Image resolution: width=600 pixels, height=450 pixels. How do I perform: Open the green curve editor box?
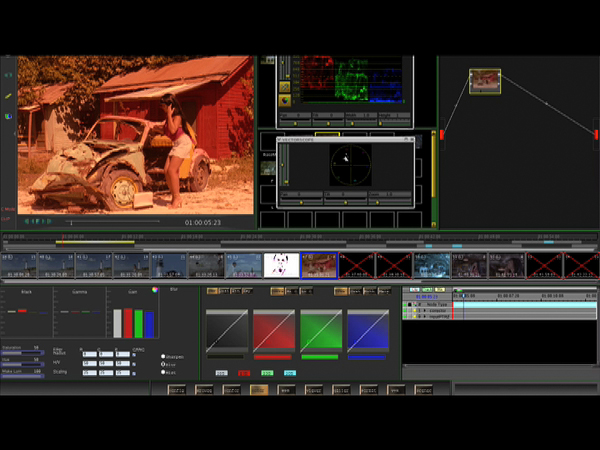point(319,328)
